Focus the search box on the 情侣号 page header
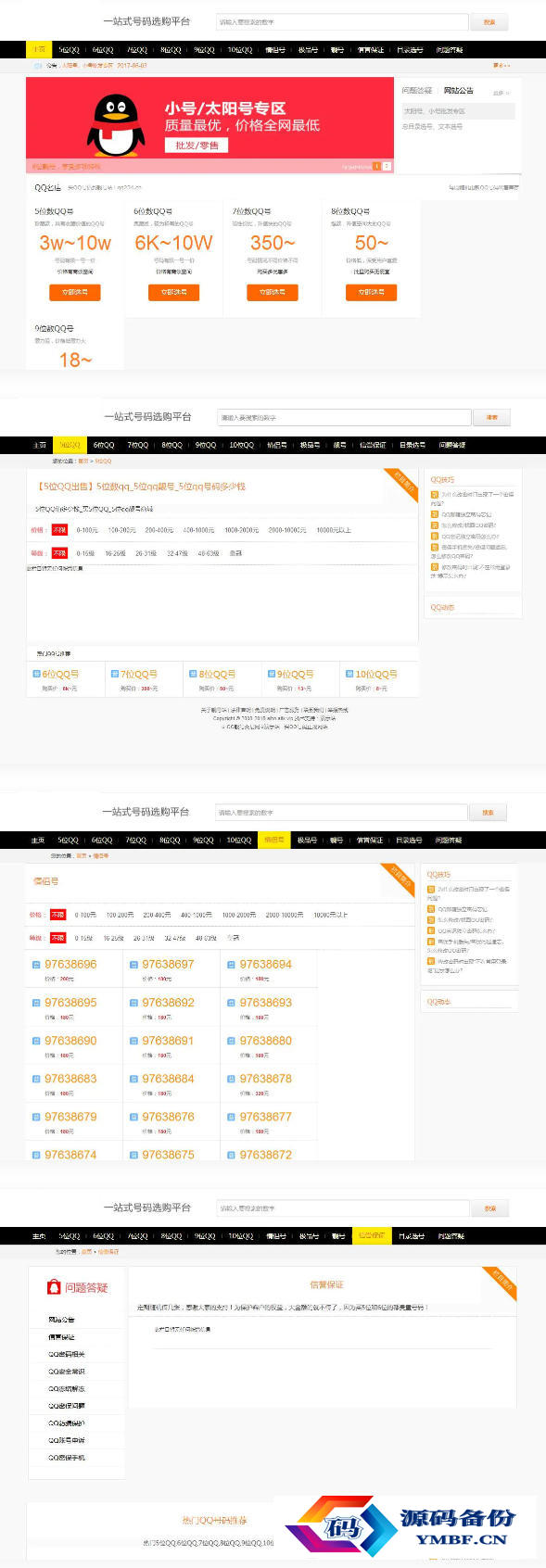 point(341,813)
